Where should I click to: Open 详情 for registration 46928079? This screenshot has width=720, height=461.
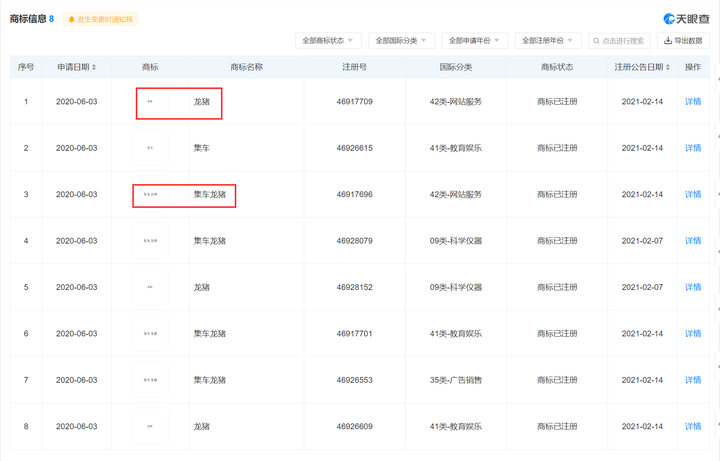[x=693, y=241]
